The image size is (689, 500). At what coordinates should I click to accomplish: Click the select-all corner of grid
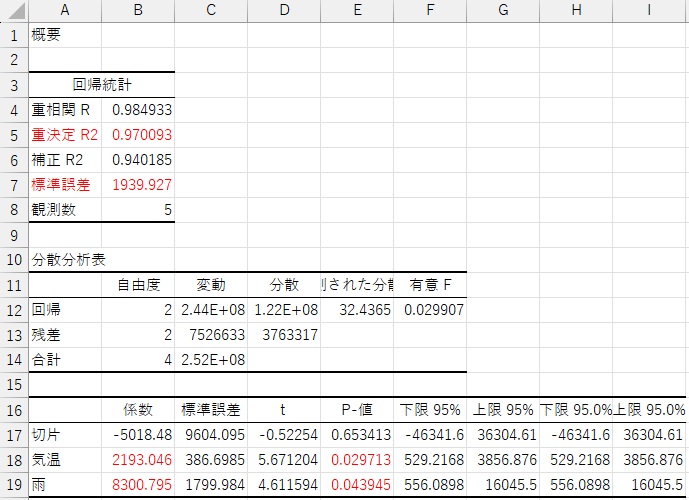(x=14, y=10)
